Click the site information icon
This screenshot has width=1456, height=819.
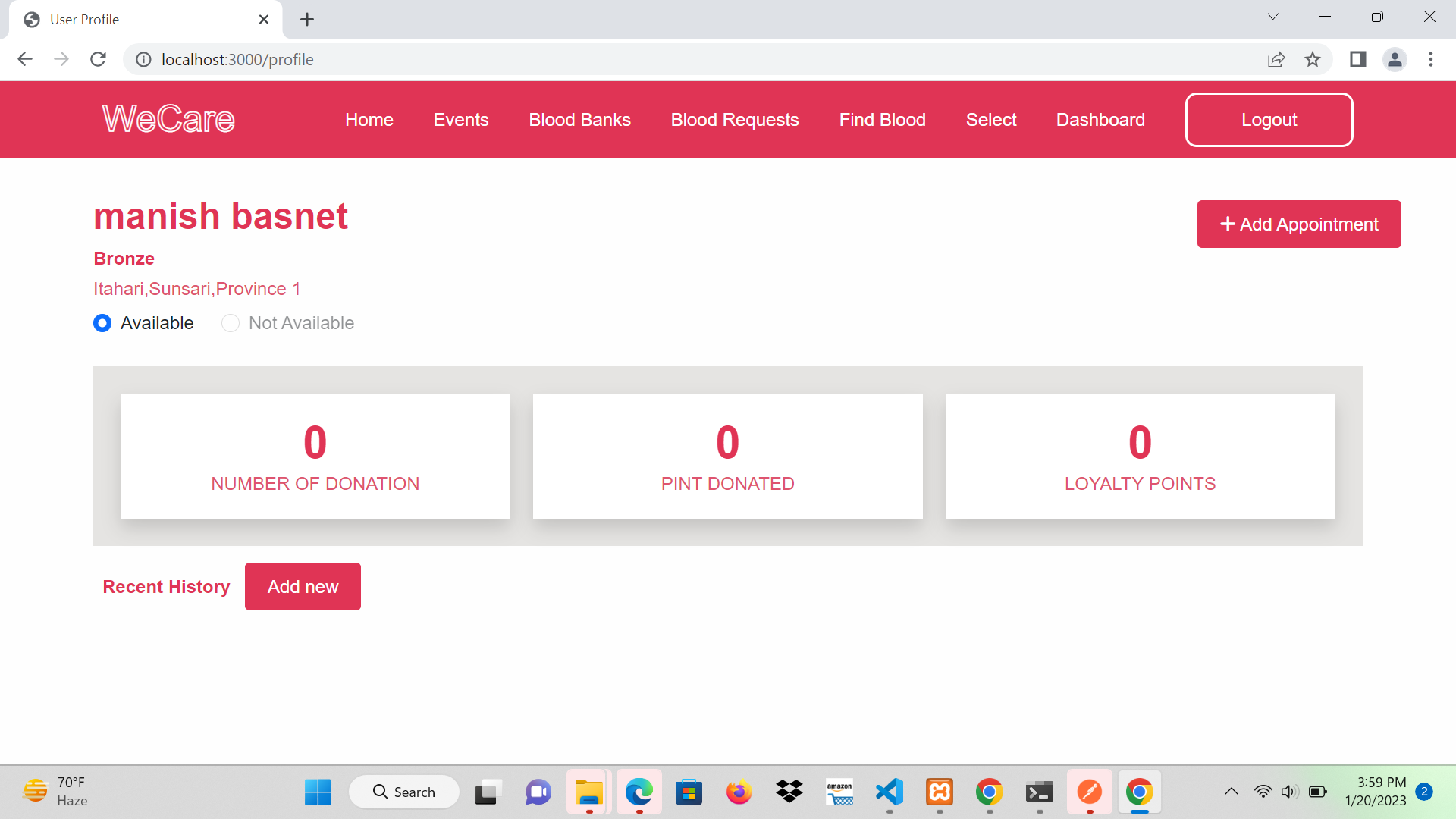(x=143, y=59)
